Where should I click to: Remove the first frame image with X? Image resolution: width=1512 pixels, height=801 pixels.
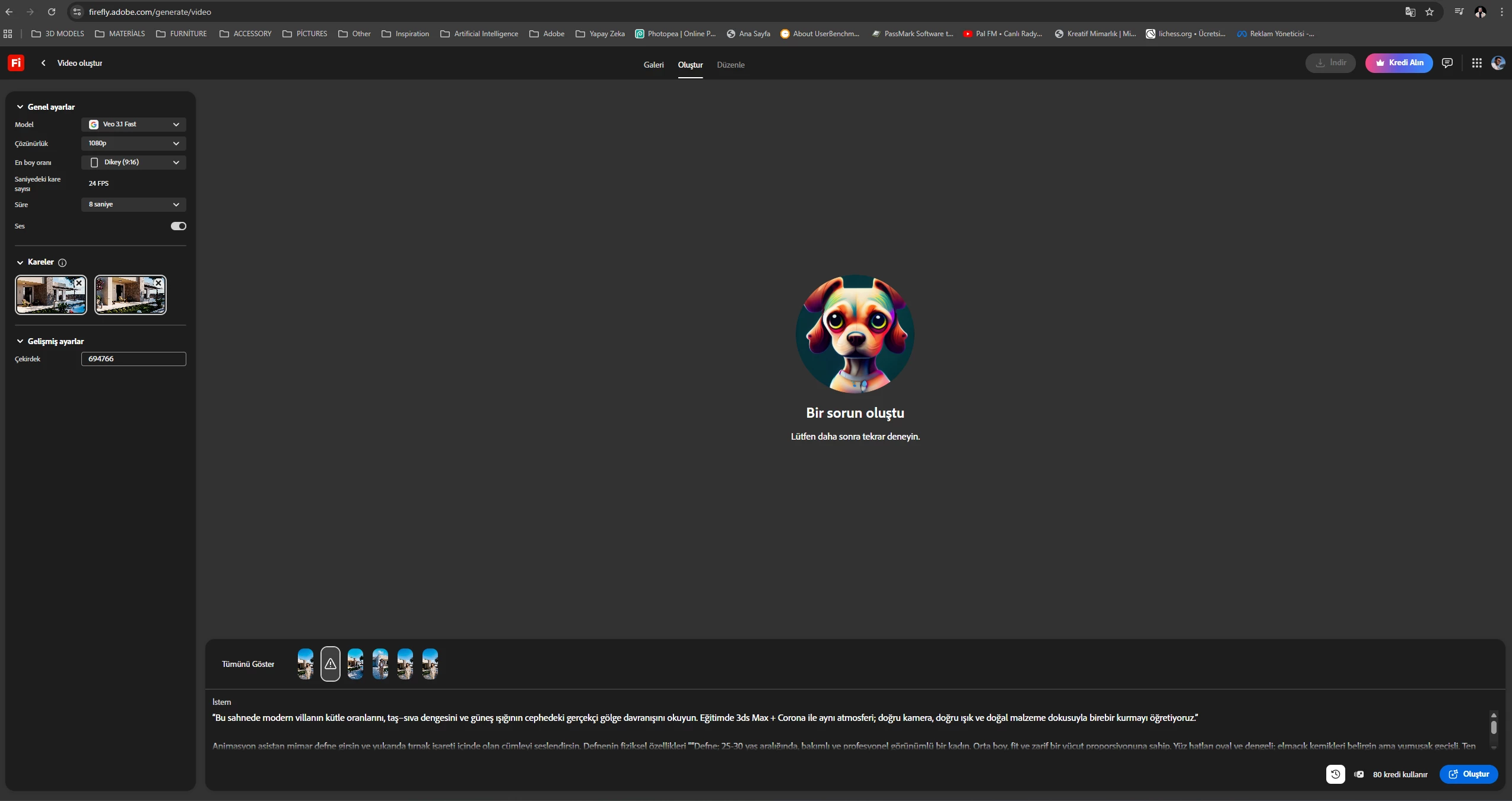point(79,284)
